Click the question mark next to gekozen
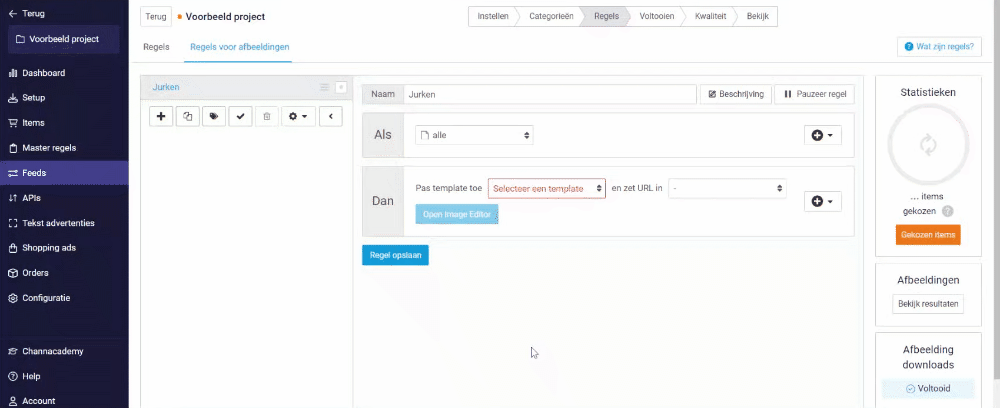1000x408 pixels. (x=948, y=211)
